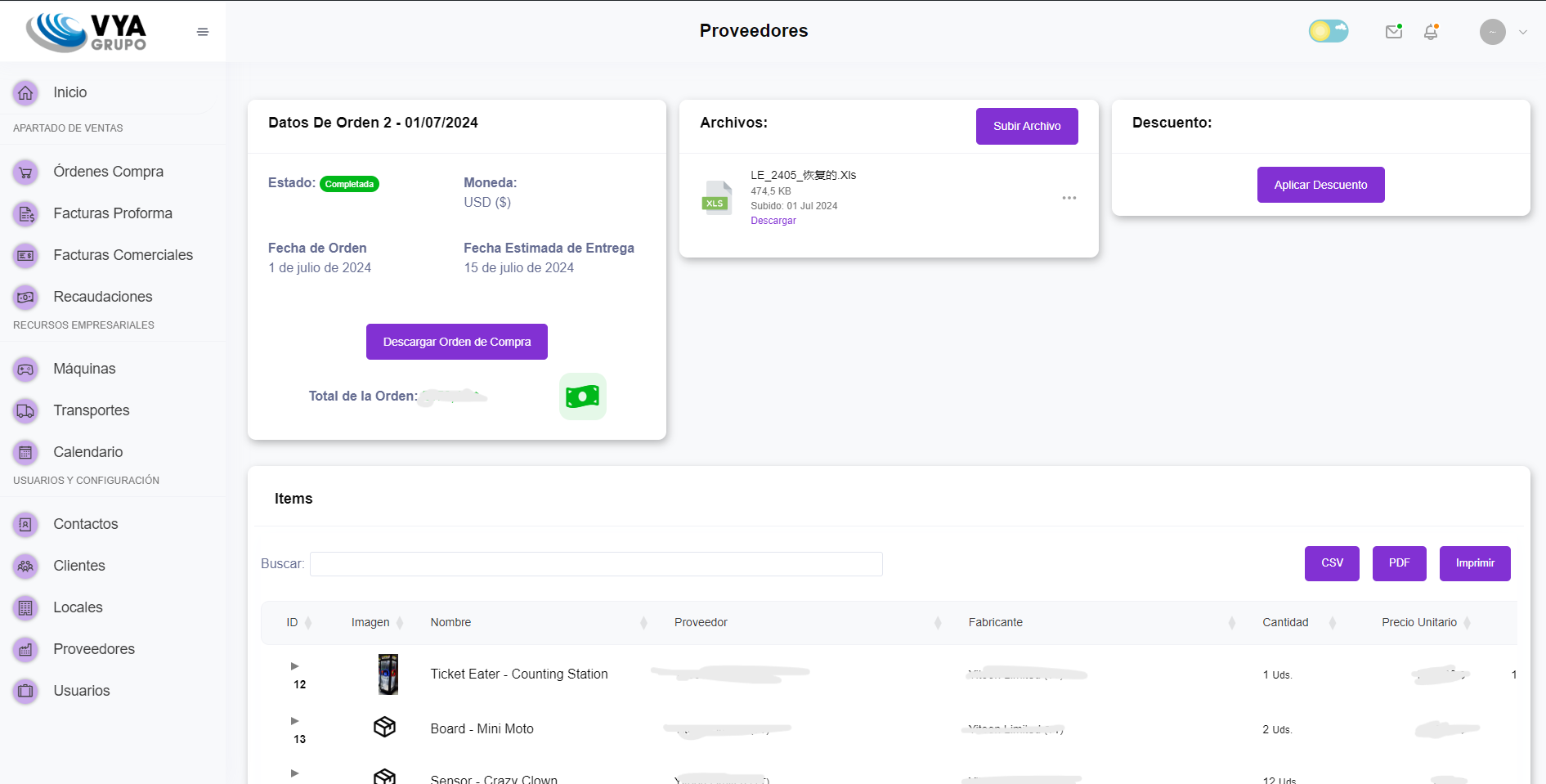Open the user profile dropdown chevron
Screen dimensions: 1546x784
point(1524,31)
